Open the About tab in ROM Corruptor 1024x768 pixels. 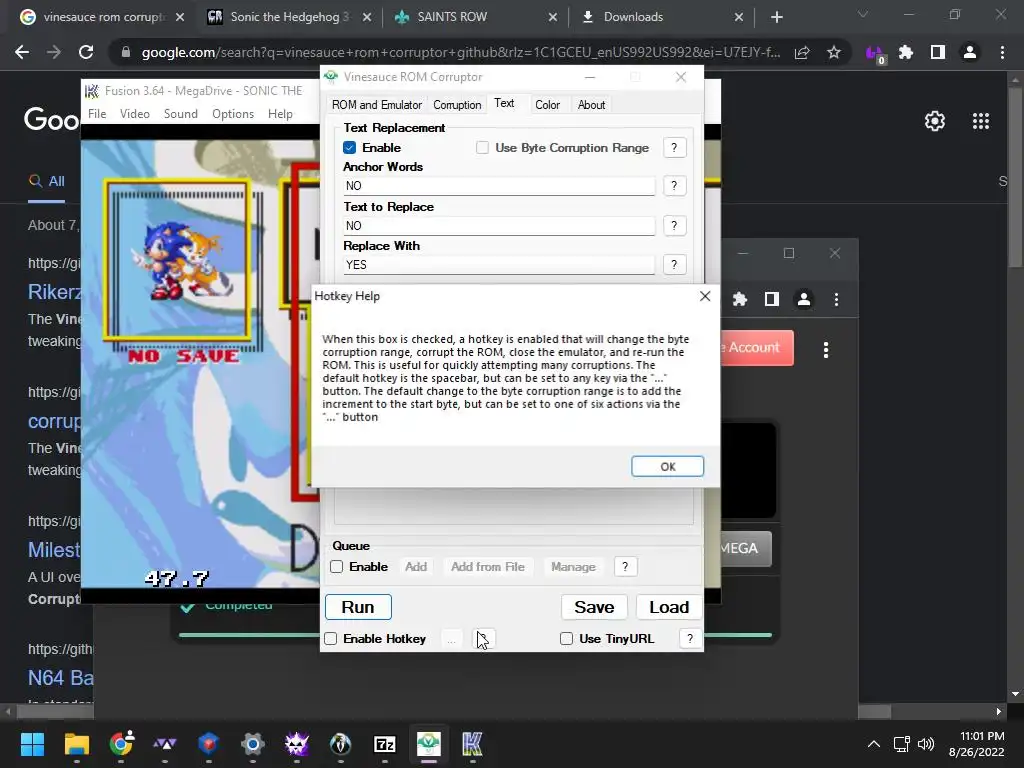click(x=591, y=104)
